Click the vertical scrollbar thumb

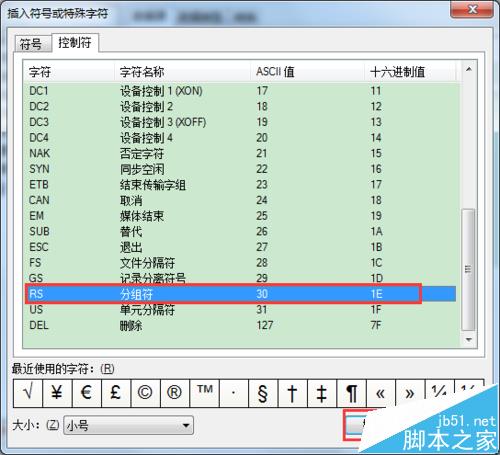469,269
